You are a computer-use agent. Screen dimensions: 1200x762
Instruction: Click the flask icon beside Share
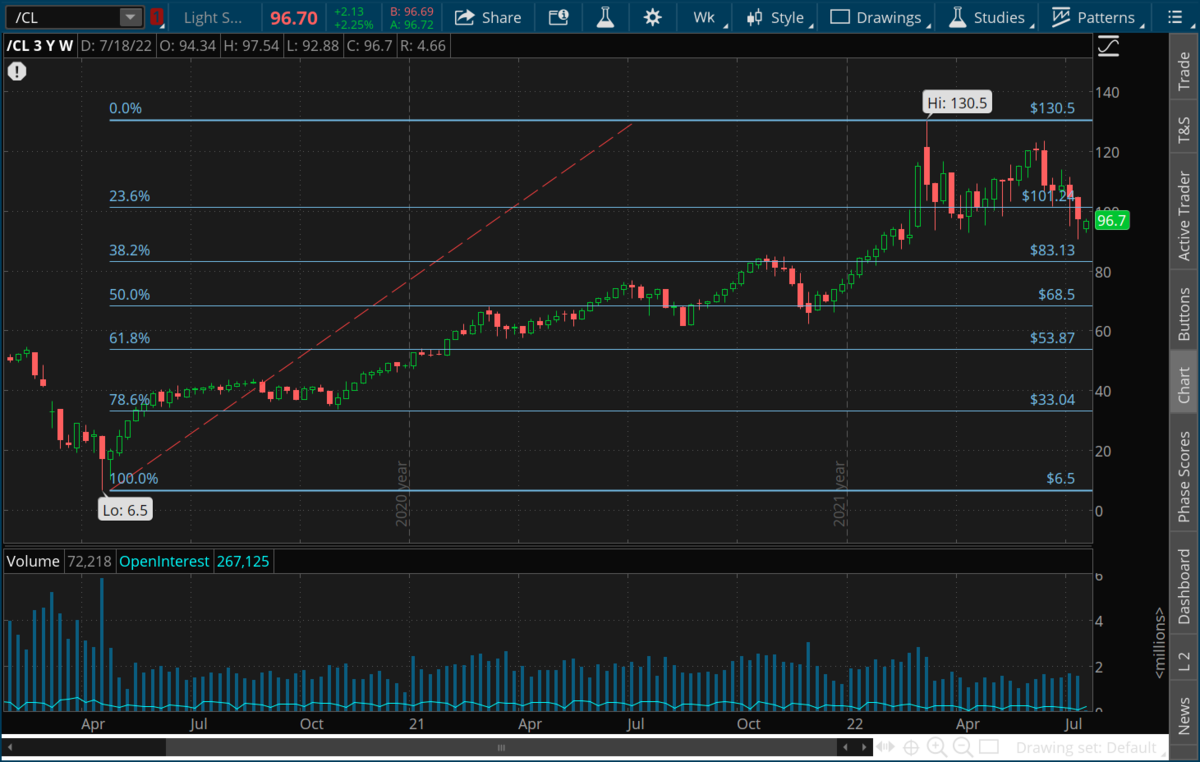point(605,17)
